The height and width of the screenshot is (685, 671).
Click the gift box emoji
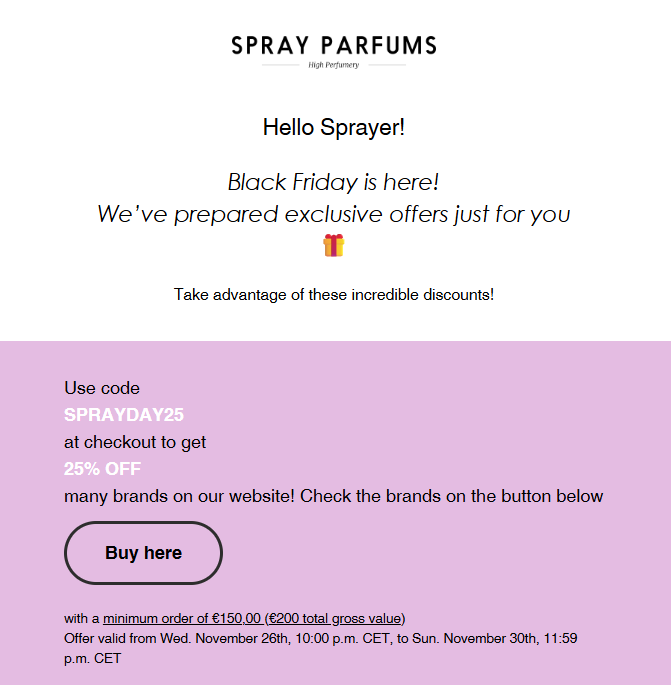(334, 245)
